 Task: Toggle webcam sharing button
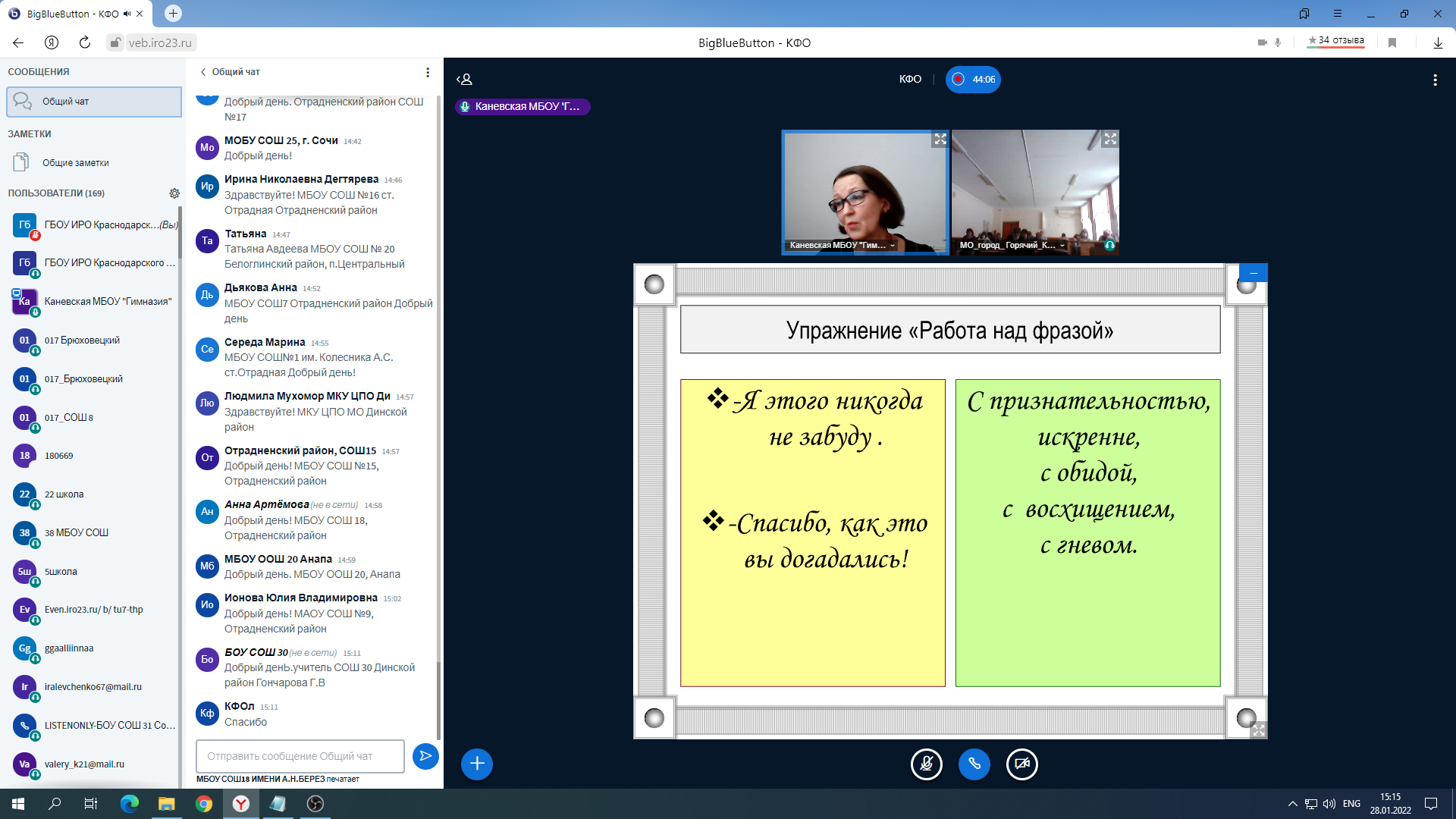[1021, 764]
